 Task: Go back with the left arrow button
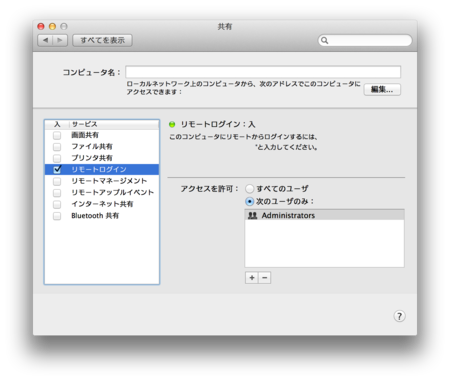pos(45,40)
